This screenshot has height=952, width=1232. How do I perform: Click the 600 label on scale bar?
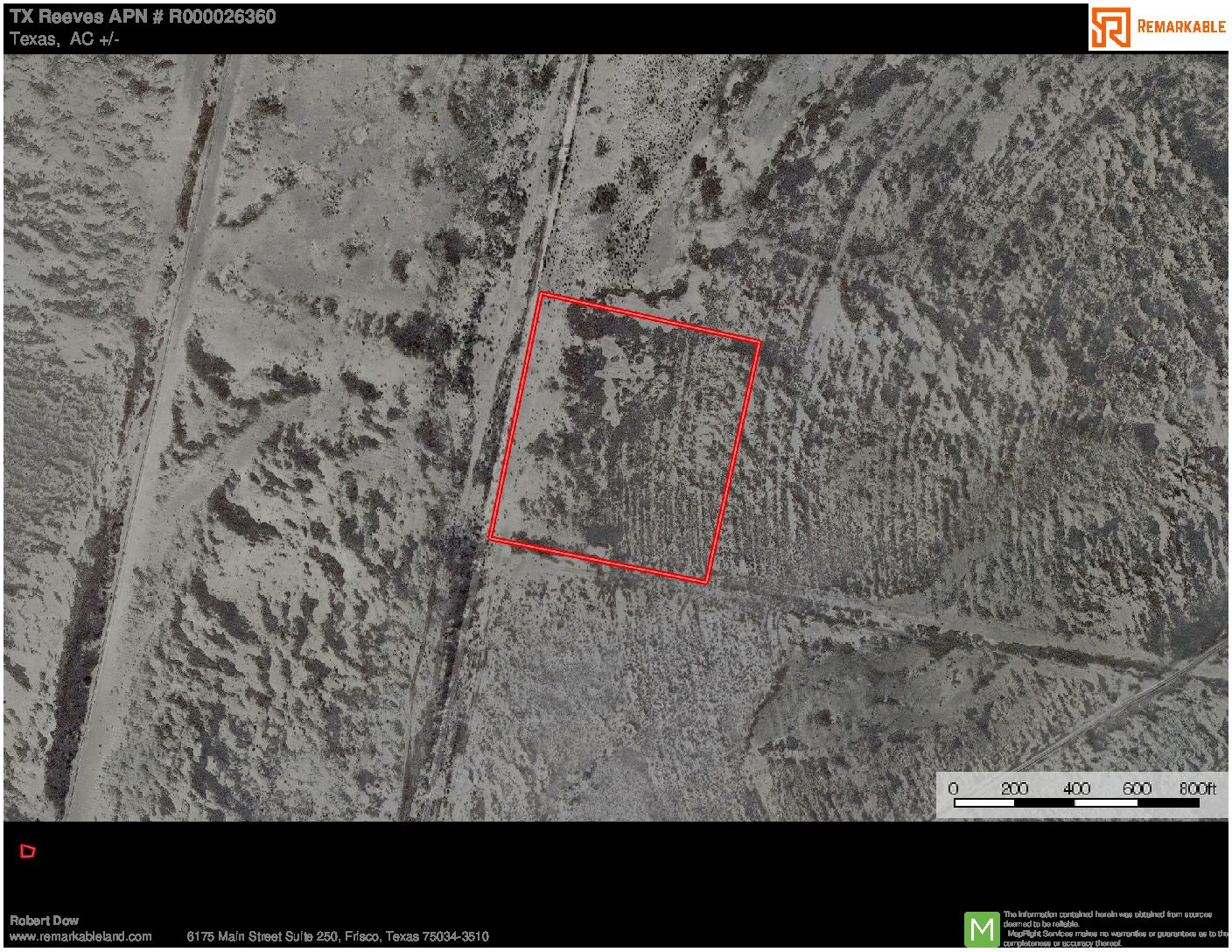(1137, 788)
